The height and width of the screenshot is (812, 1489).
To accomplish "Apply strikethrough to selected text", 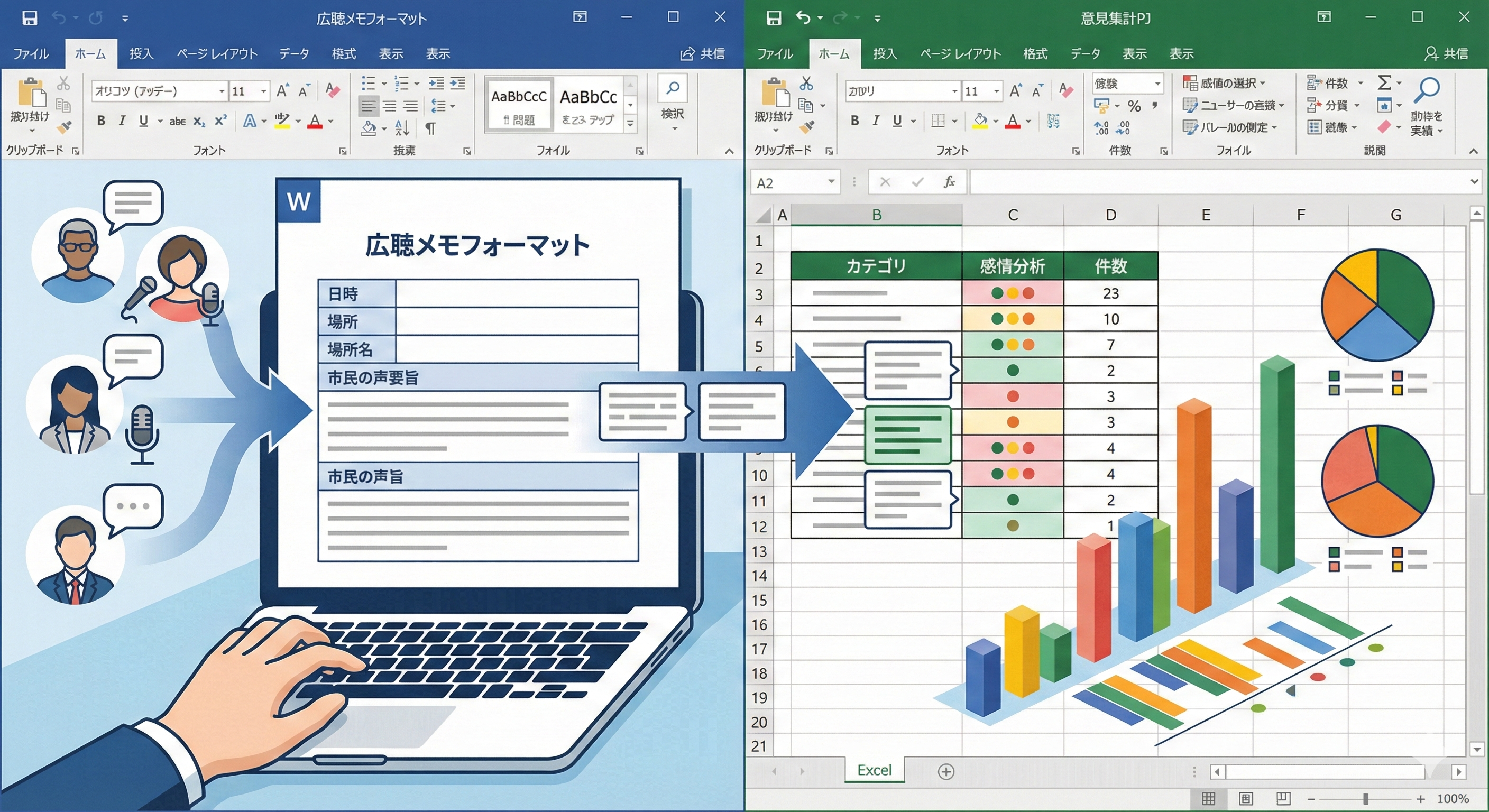I will [x=178, y=121].
